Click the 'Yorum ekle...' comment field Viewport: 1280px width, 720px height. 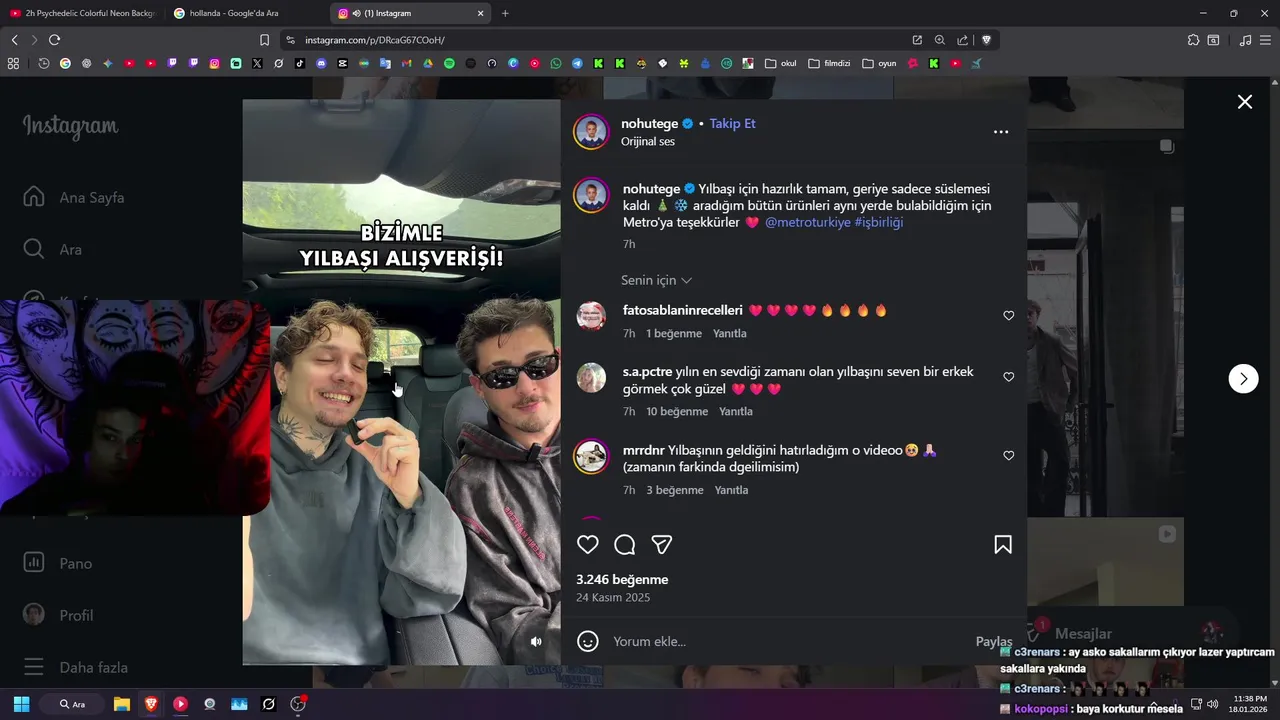(x=790, y=641)
